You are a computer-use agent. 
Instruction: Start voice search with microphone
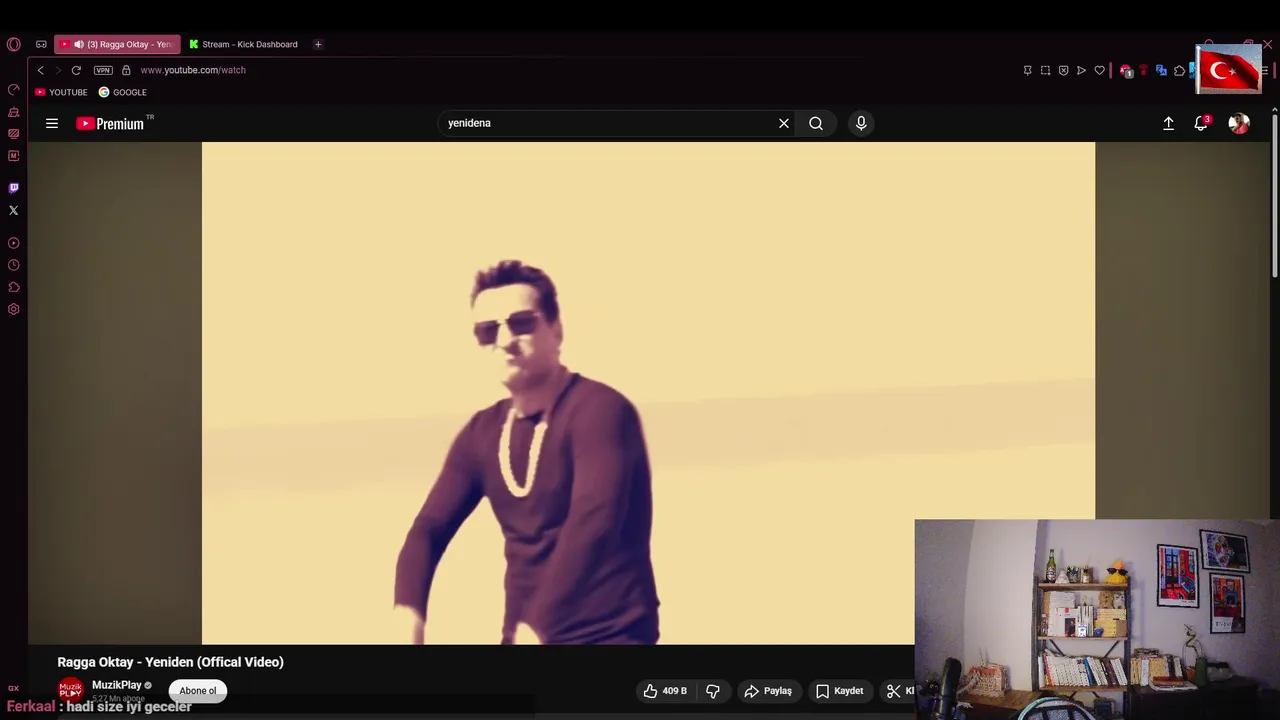pyautogui.click(x=861, y=123)
